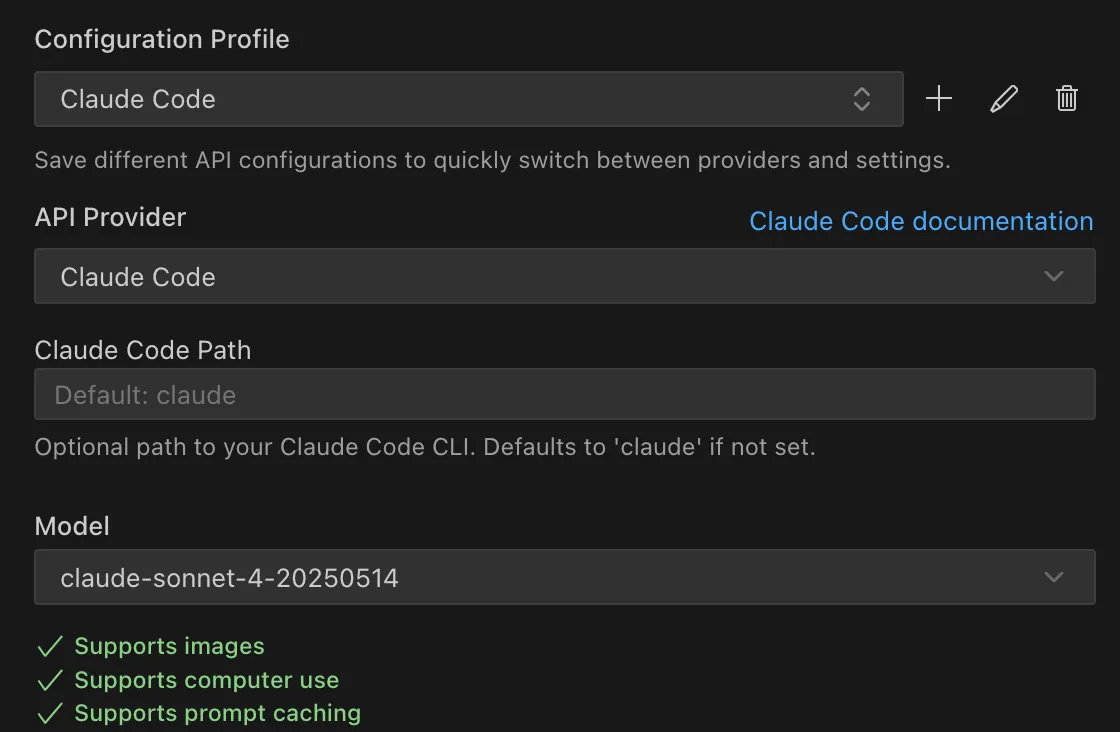The height and width of the screenshot is (732, 1120).
Task: Click the checkmark icon beside Supports computer use
Action: (50, 680)
